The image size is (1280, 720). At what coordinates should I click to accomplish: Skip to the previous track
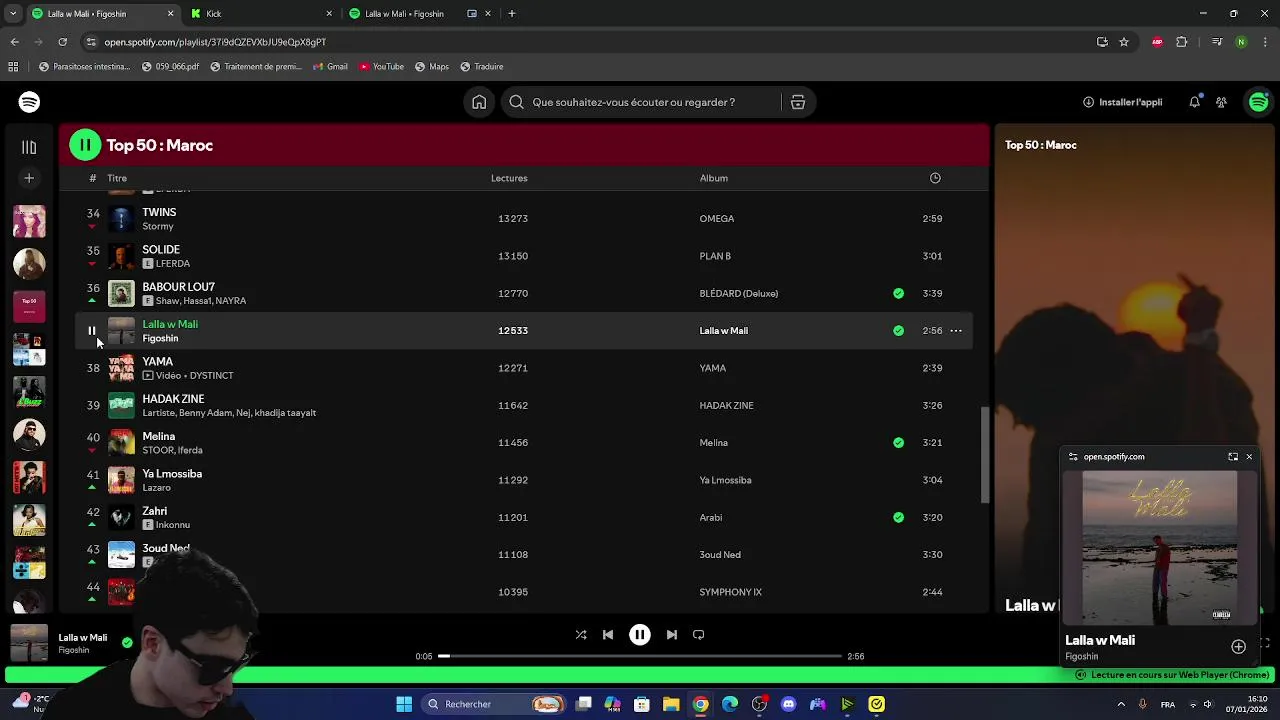point(608,635)
